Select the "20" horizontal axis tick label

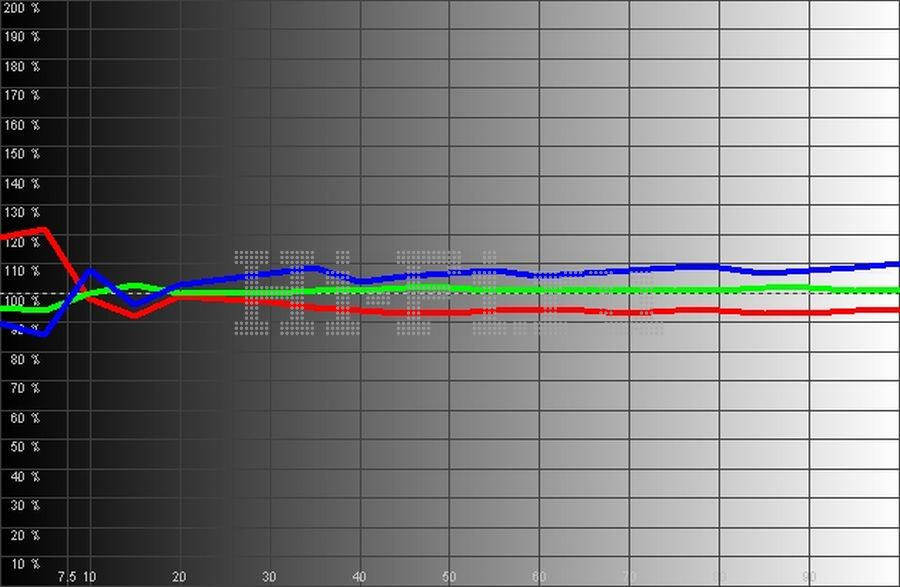tap(179, 577)
